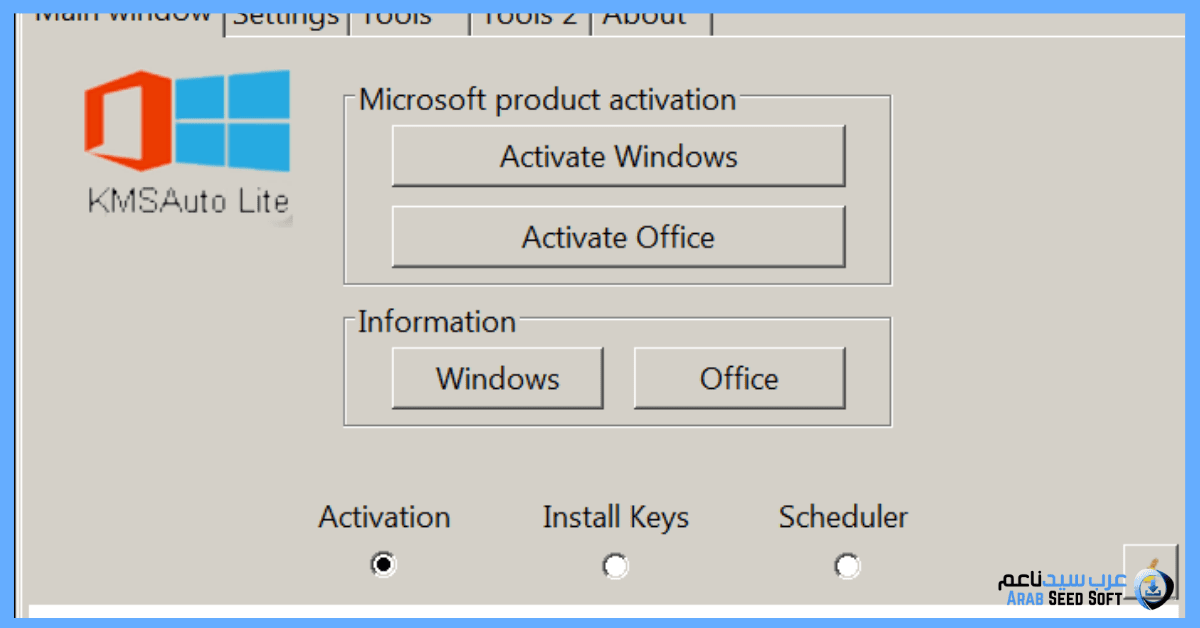1200x628 pixels.
Task: Select the Install Keys radio button
Action: click(615, 565)
